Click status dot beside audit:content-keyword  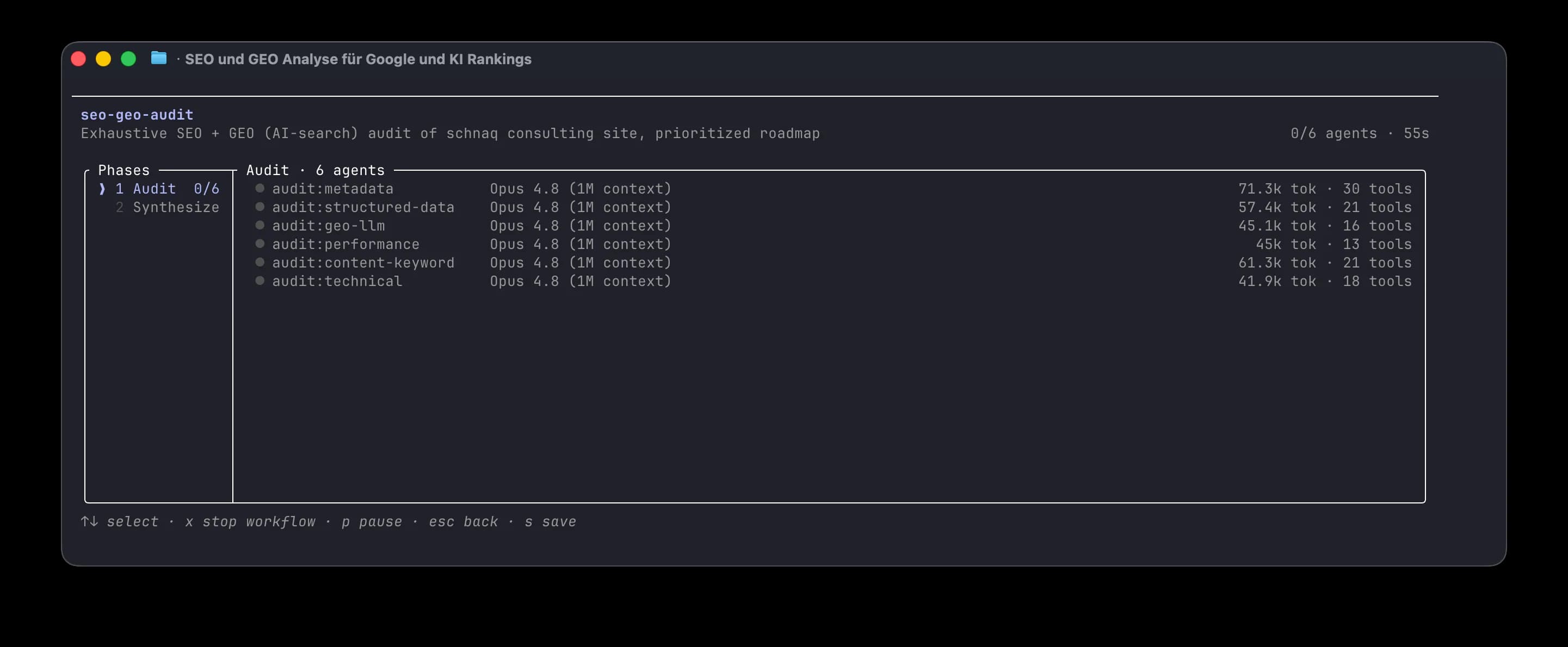click(260, 263)
